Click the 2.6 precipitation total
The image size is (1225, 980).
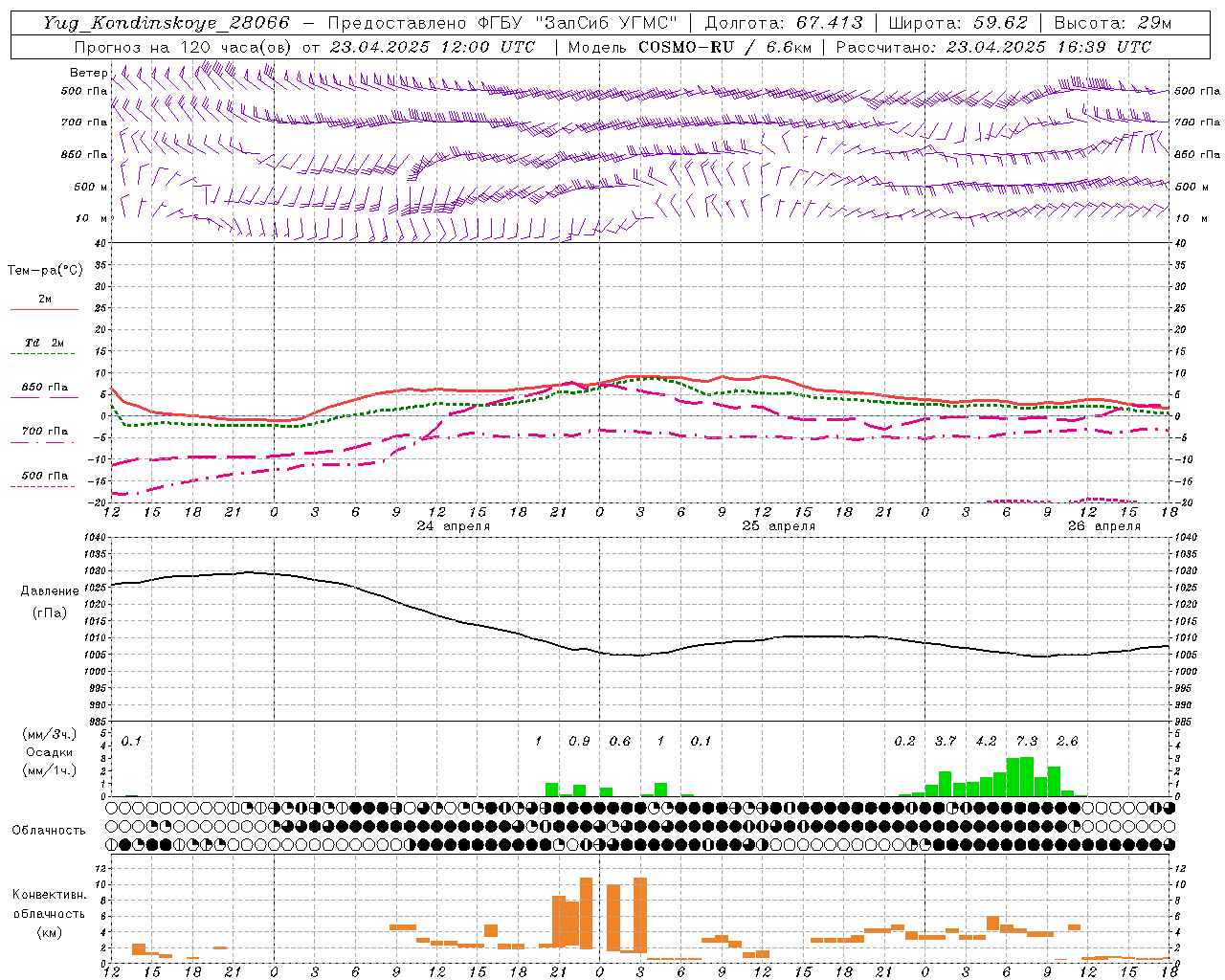click(1067, 741)
